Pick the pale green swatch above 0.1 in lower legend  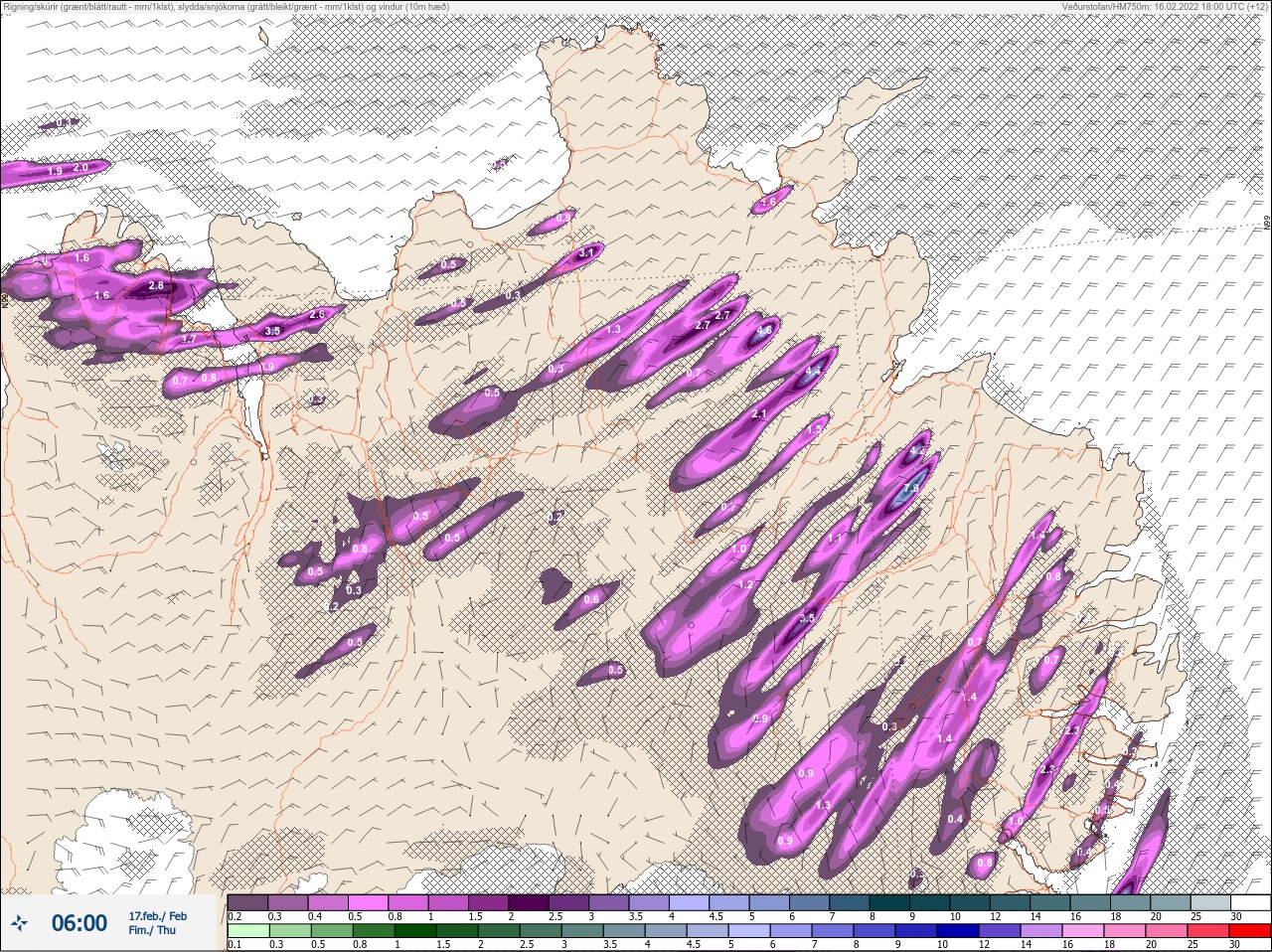pos(247,929)
